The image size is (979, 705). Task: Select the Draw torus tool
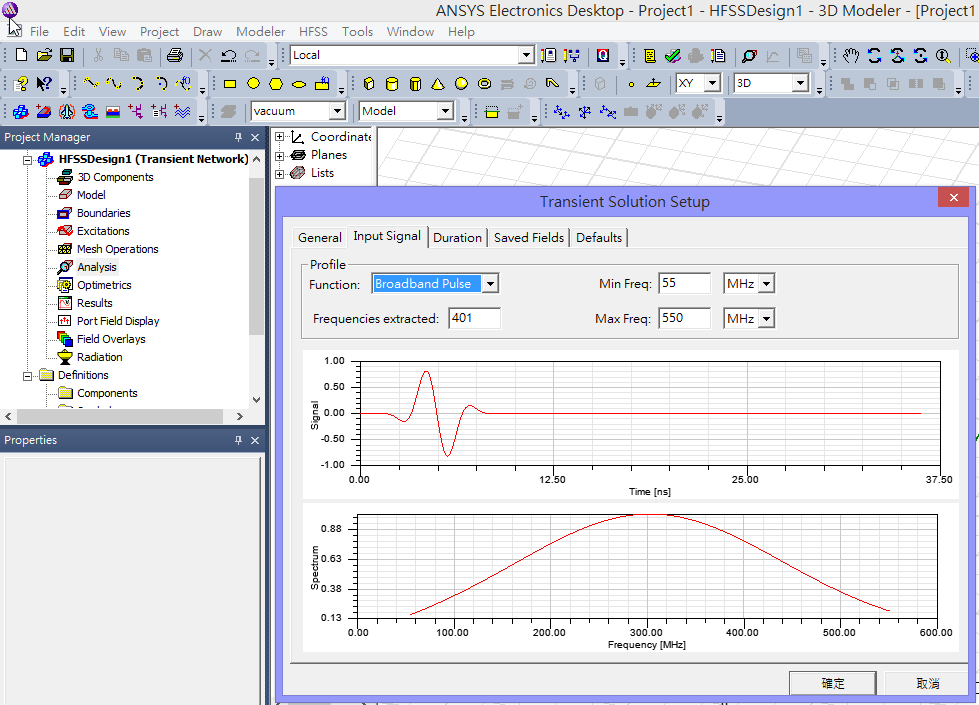[x=484, y=84]
